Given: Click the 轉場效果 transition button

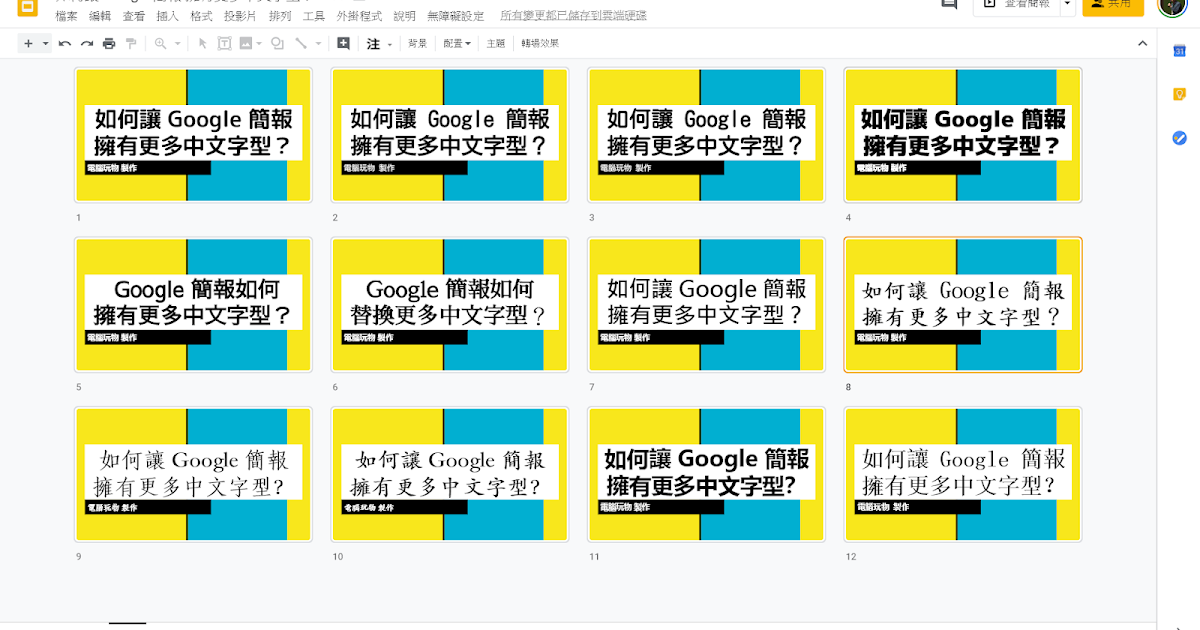Looking at the screenshot, I should pyautogui.click(x=540, y=44).
